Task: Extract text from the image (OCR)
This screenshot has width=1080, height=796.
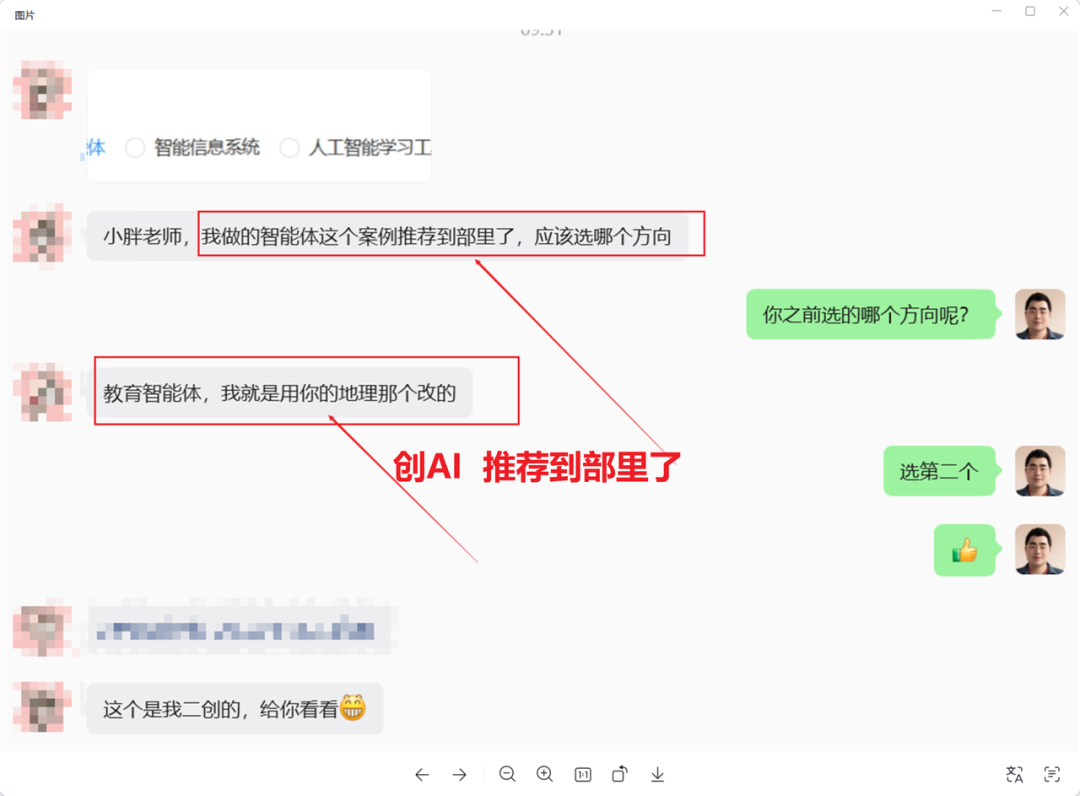Action: click(1052, 775)
